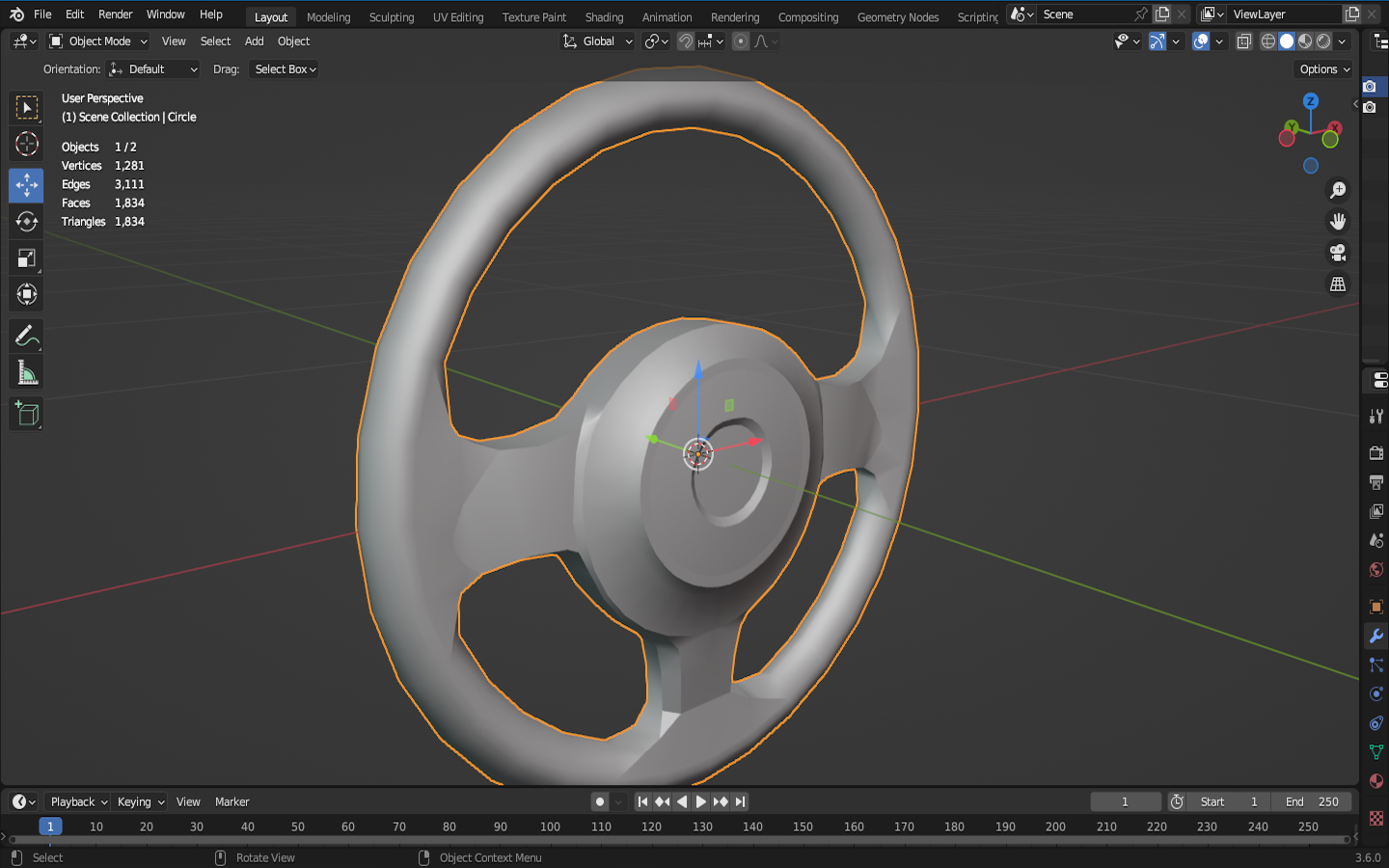Open the Orientation Default dropdown

coord(153,69)
